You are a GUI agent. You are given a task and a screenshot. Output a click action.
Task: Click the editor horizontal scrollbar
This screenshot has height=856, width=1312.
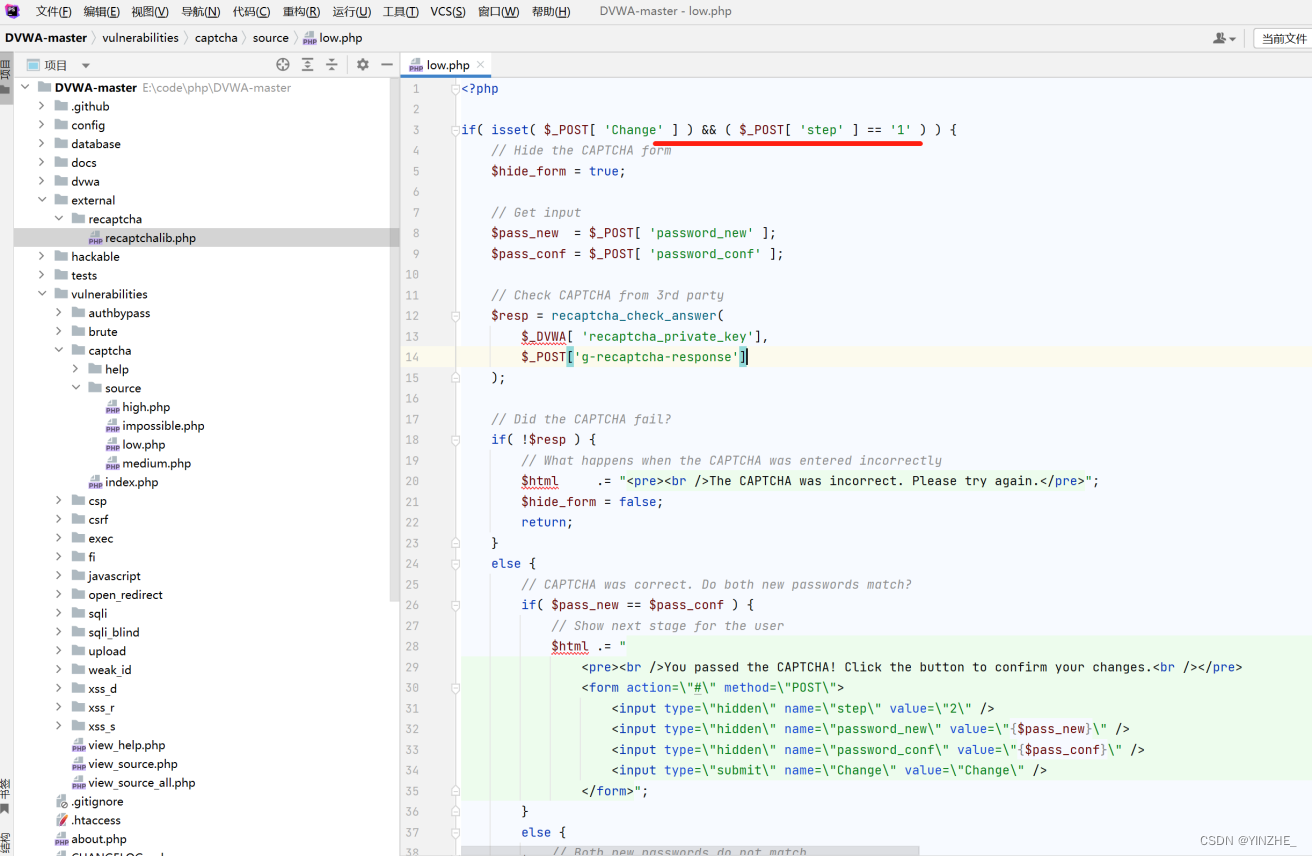coord(690,851)
